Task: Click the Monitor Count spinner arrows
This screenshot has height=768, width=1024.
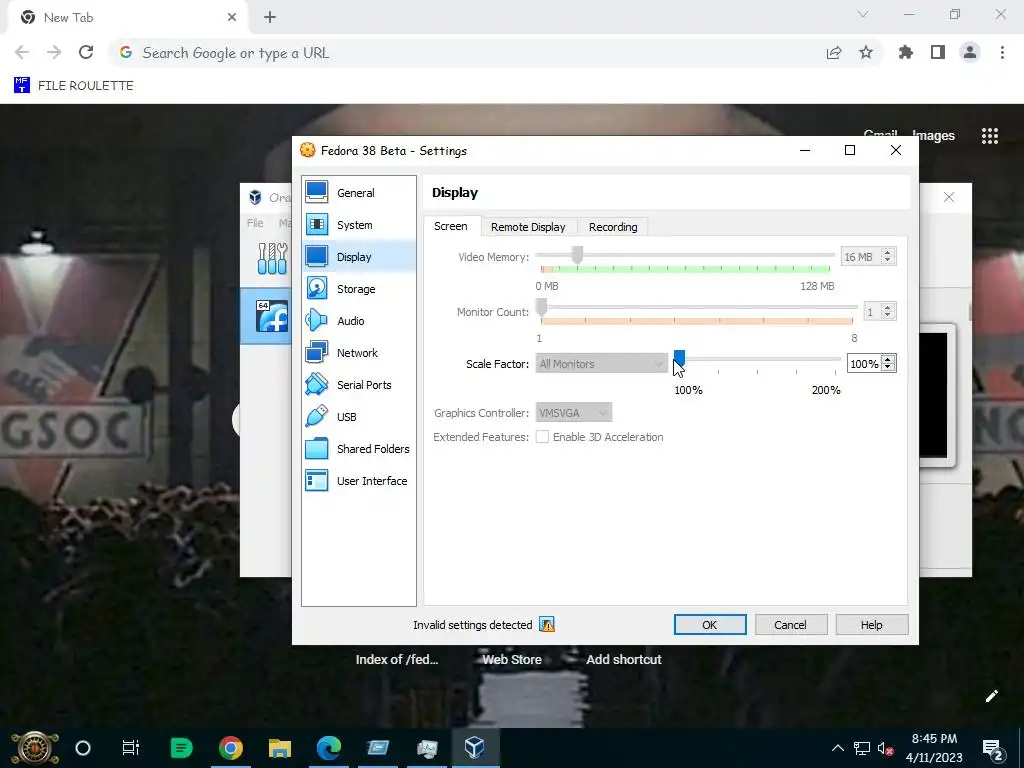Action: (887, 312)
